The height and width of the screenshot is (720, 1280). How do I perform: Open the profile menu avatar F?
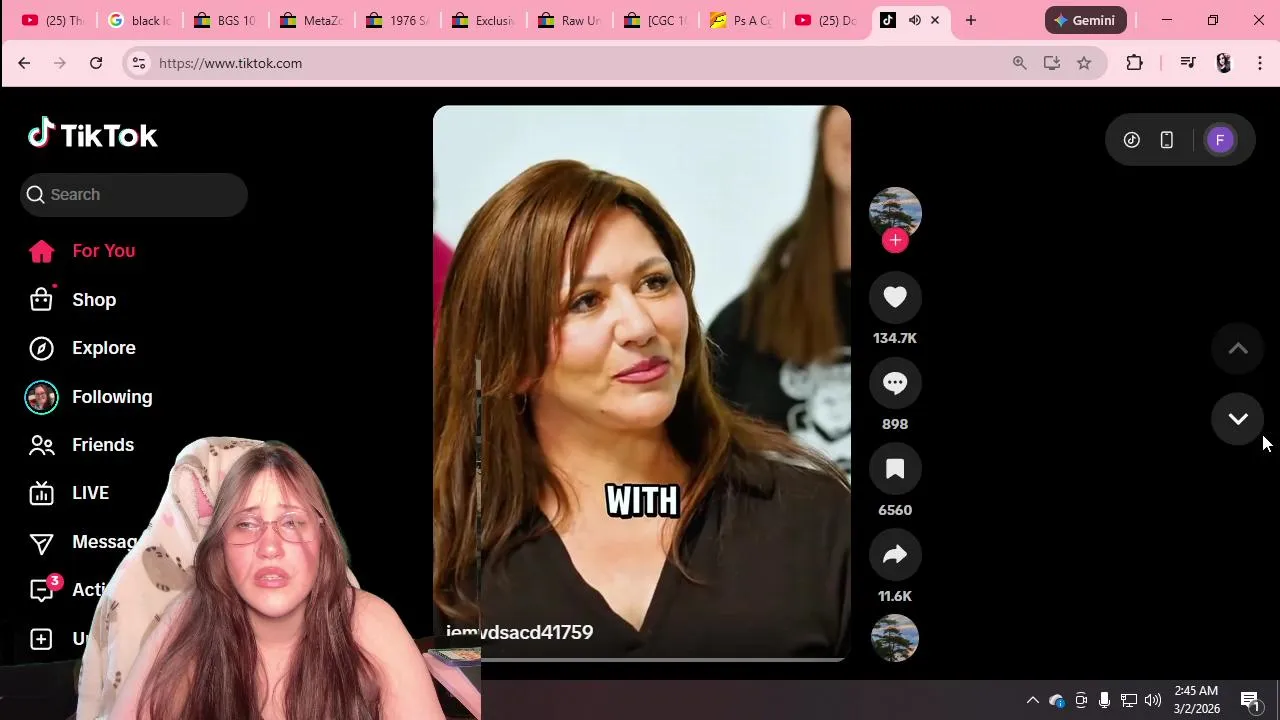click(x=1220, y=140)
